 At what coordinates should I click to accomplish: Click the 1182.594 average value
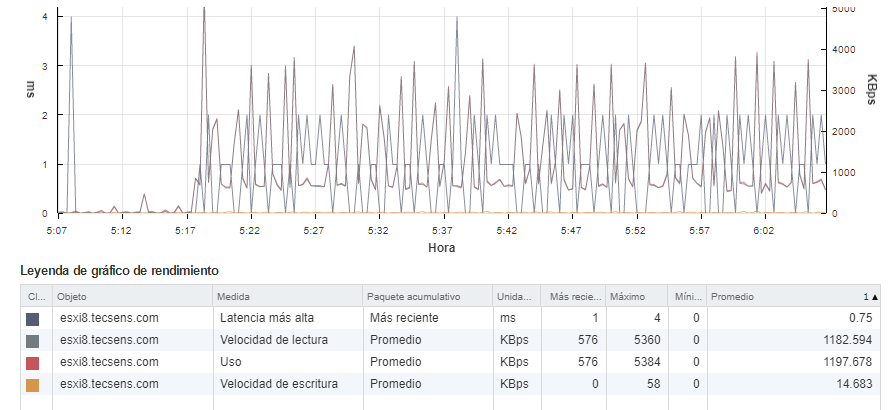(847, 340)
